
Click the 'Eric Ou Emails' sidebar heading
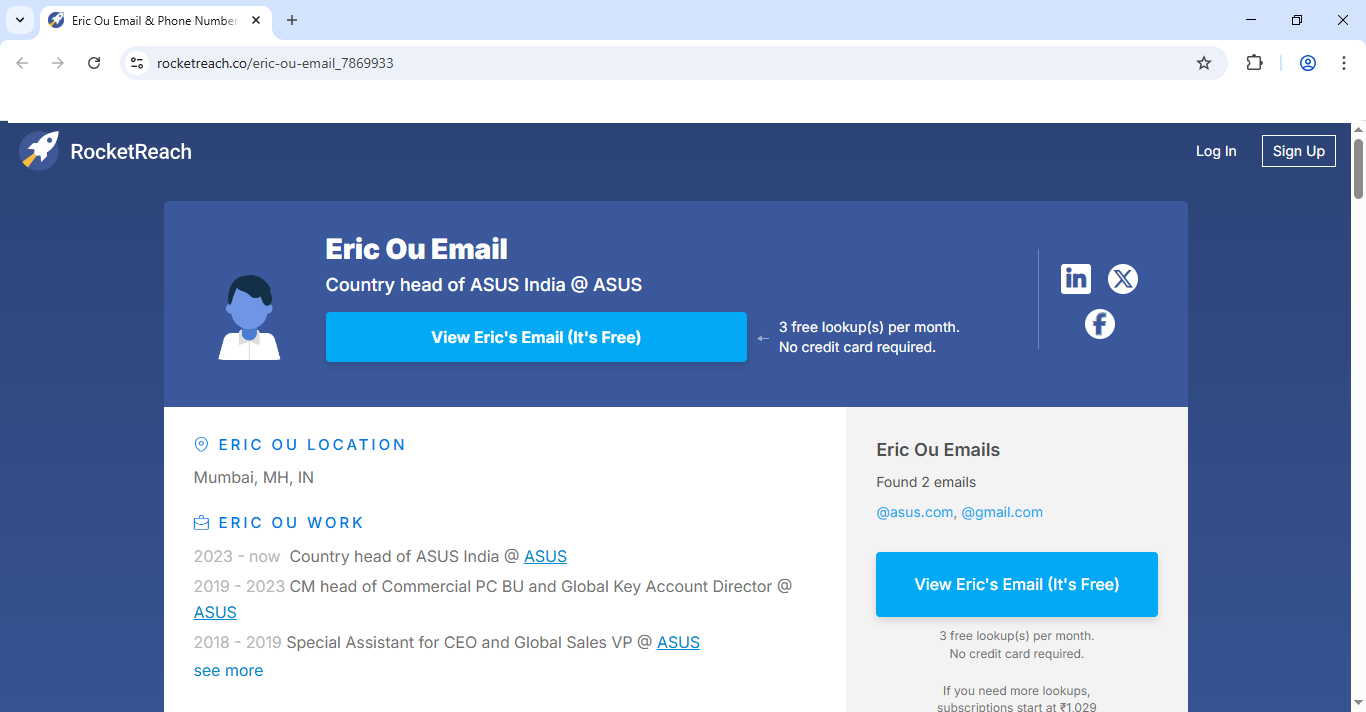938,450
